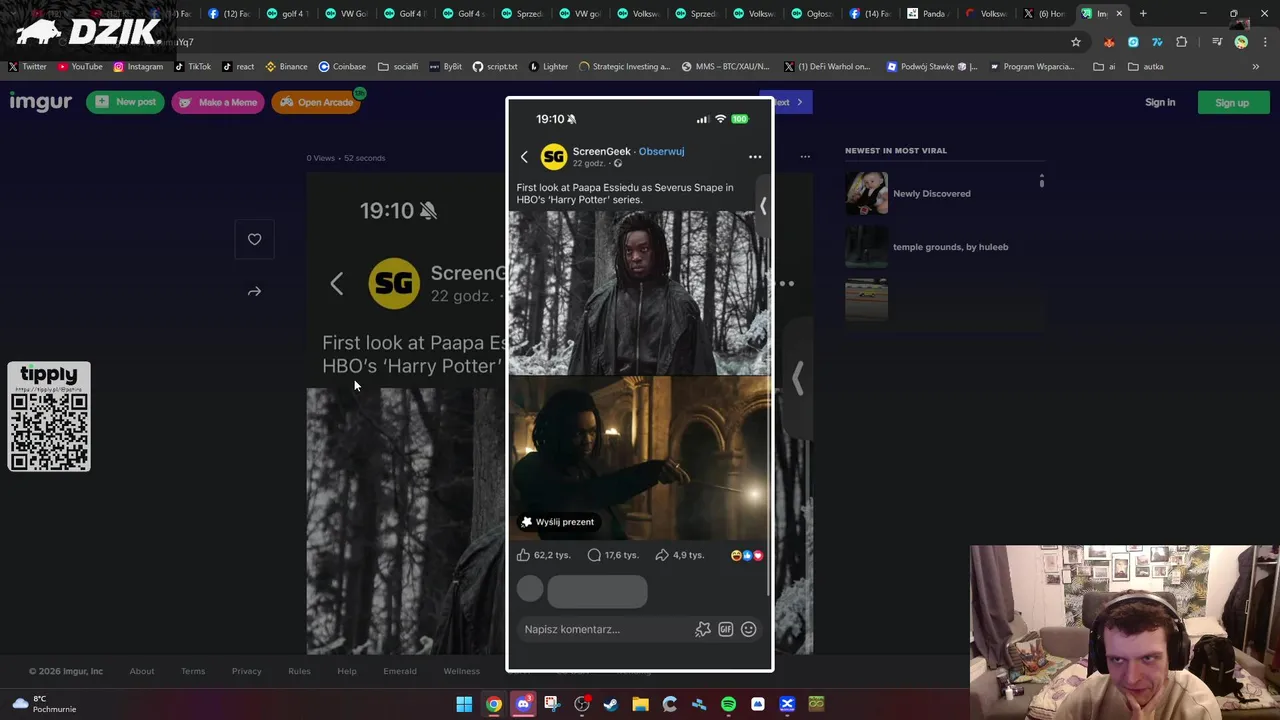Image resolution: width=1280 pixels, height=720 pixels.
Task: Expand the socialfi bookmarks folder
Action: pyautogui.click(x=398, y=67)
